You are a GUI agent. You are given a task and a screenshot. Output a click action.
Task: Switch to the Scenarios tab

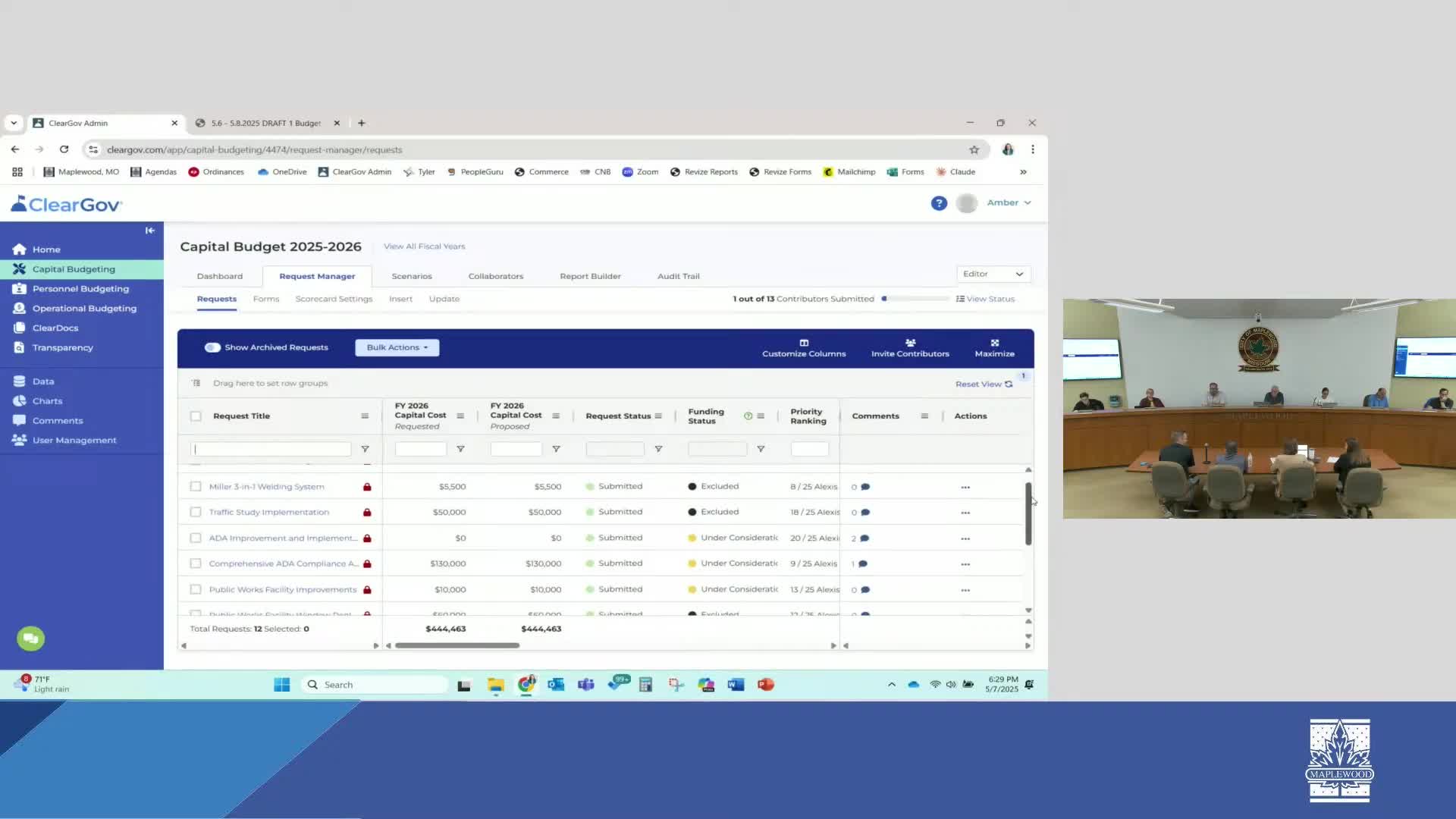[412, 277]
